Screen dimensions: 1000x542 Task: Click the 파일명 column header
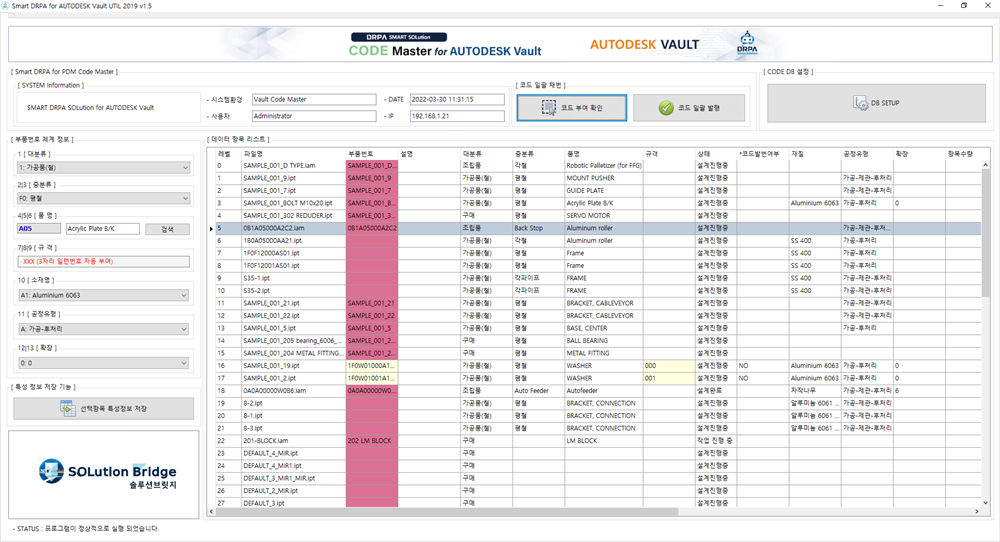pos(293,154)
